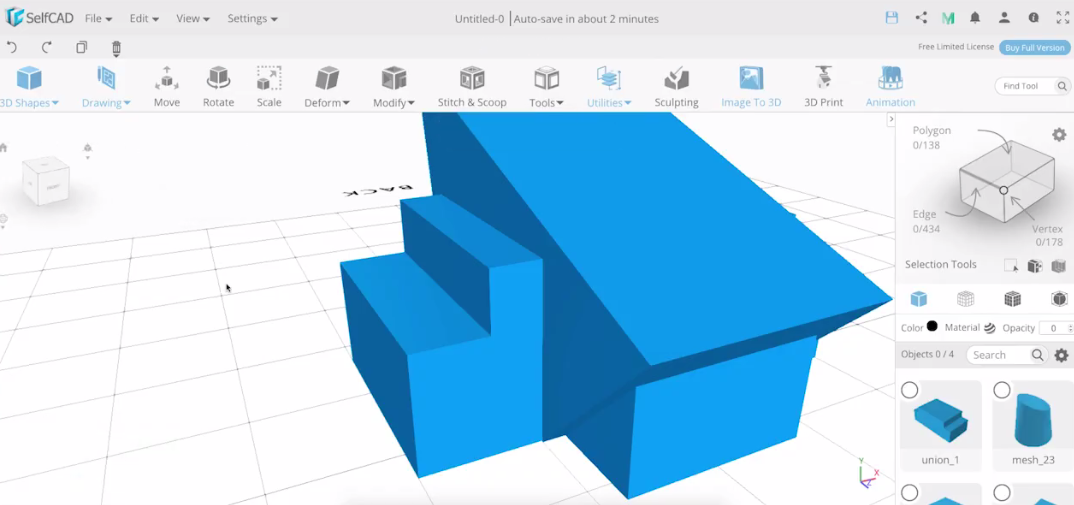The width and height of the screenshot is (1074, 505).
Task: Click the view orientation cube
Action: click(x=46, y=181)
